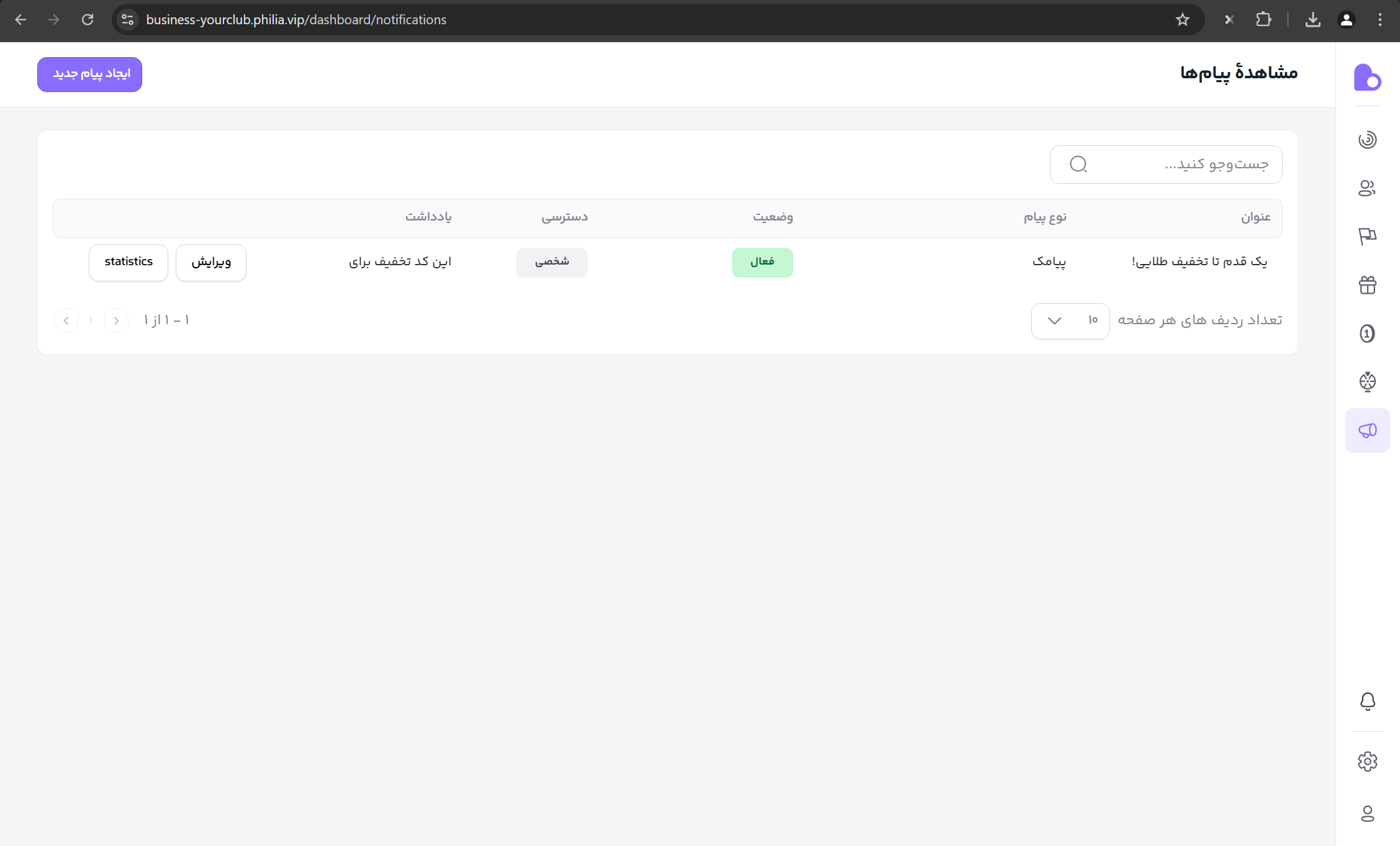Click the ویرایش edit button
Image resolution: width=1400 pixels, height=846 pixels.
(211, 262)
